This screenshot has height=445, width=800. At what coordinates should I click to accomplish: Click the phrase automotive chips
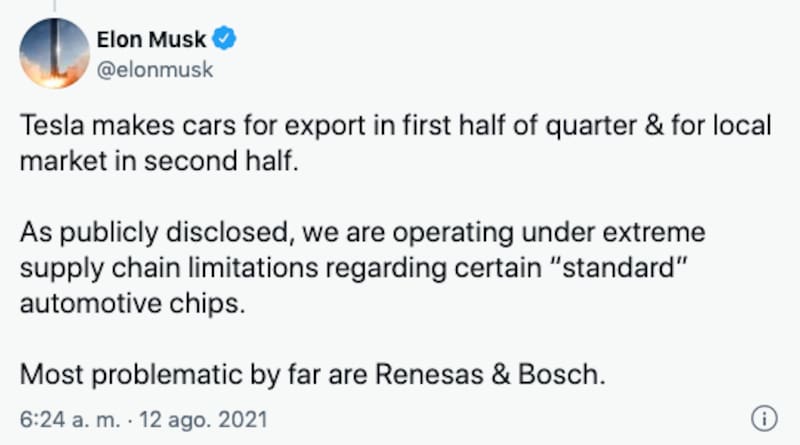coord(133,304)
